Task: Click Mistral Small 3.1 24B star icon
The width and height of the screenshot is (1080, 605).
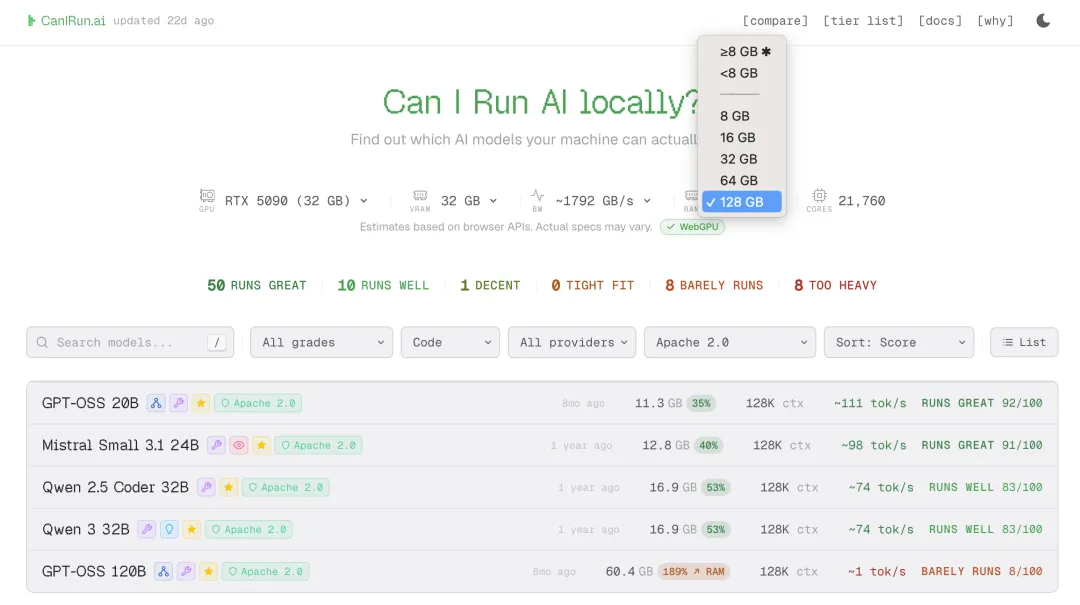Action: point(261,445)
